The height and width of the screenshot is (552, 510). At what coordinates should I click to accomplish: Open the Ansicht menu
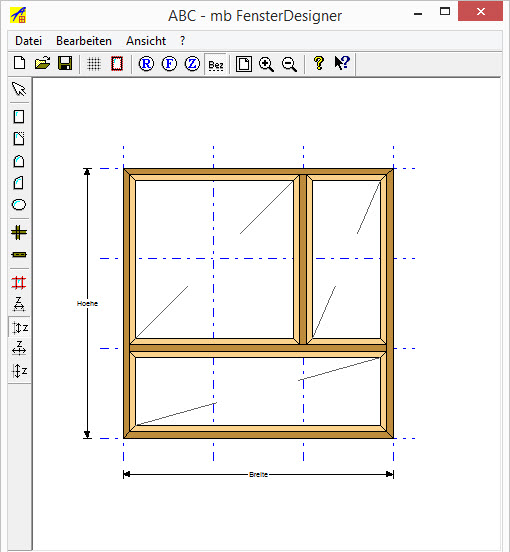[x=146, y=41]
